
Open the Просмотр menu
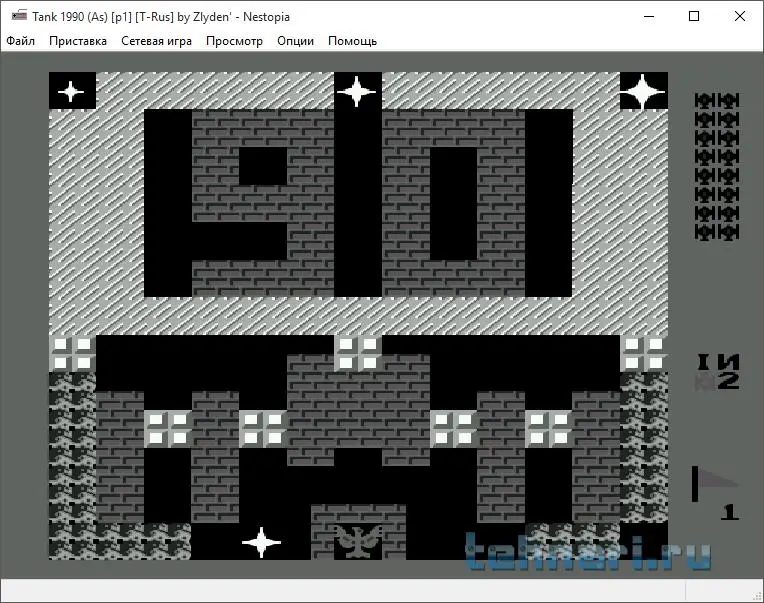234,41
